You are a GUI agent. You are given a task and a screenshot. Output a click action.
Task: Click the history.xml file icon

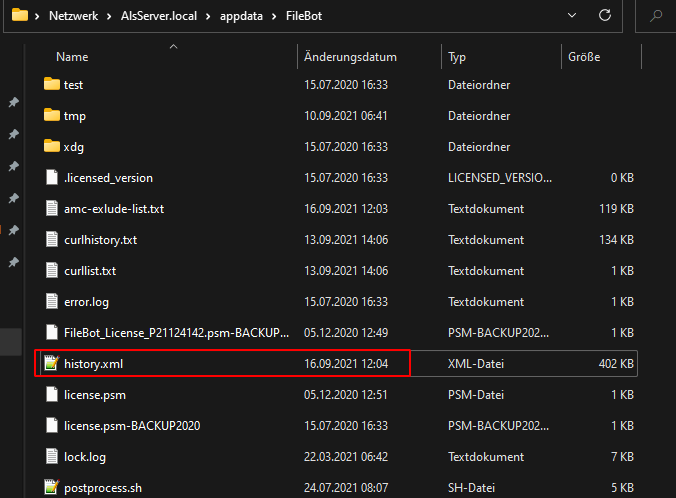pos(52,363)
